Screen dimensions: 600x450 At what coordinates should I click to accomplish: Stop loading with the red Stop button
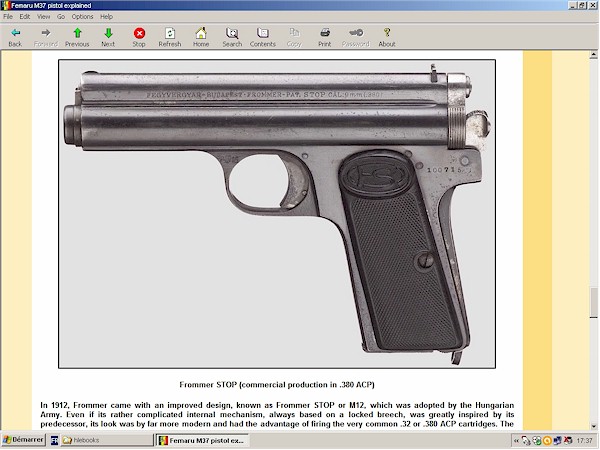pyautogui.click(x=139, y=37)
